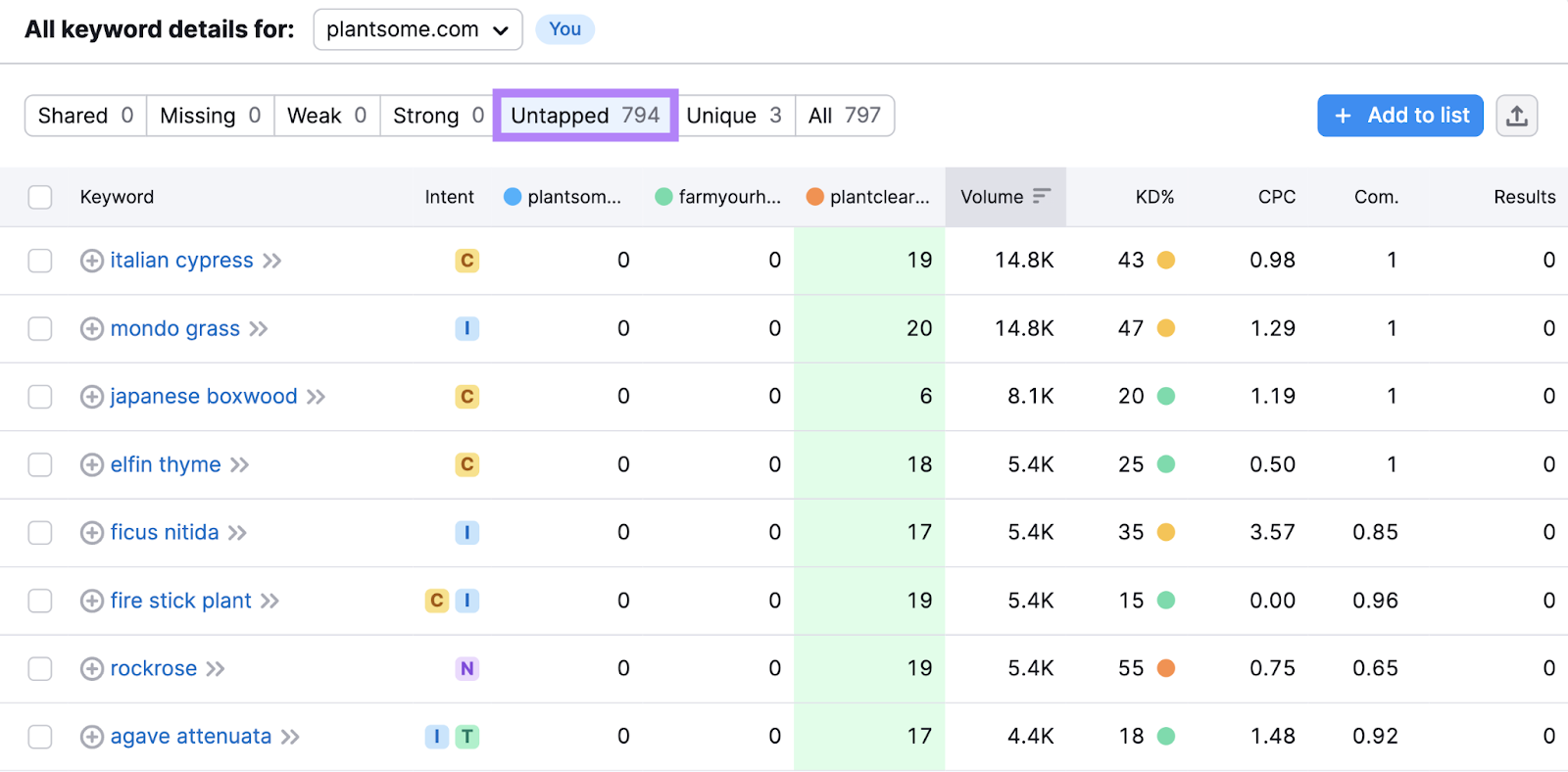Check the elfin thyme row checkbox
Viewport: 1568px width, 772px height.
tap(40, 464)
